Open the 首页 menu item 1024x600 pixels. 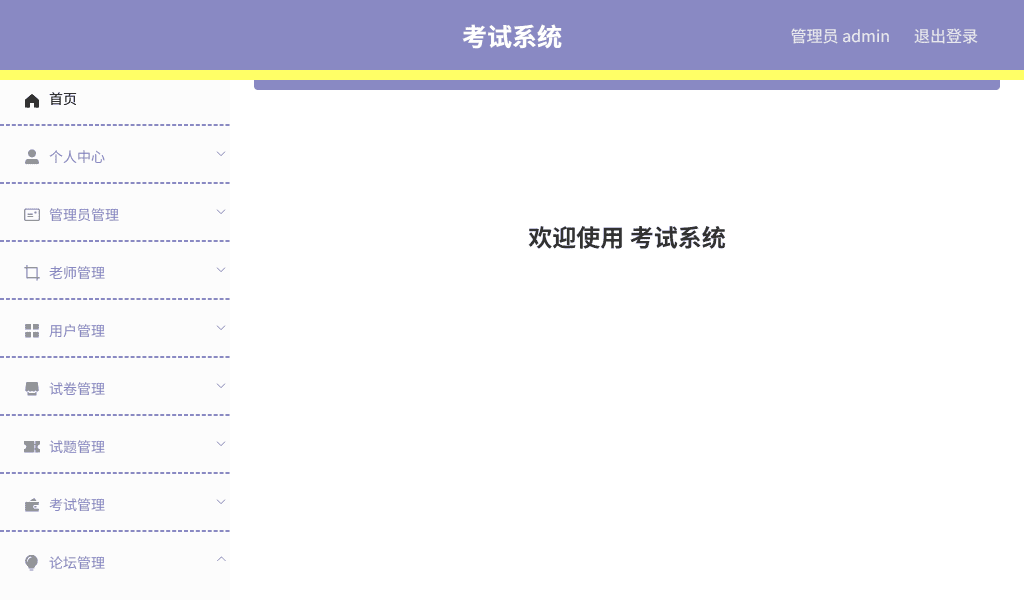[63, 99]
